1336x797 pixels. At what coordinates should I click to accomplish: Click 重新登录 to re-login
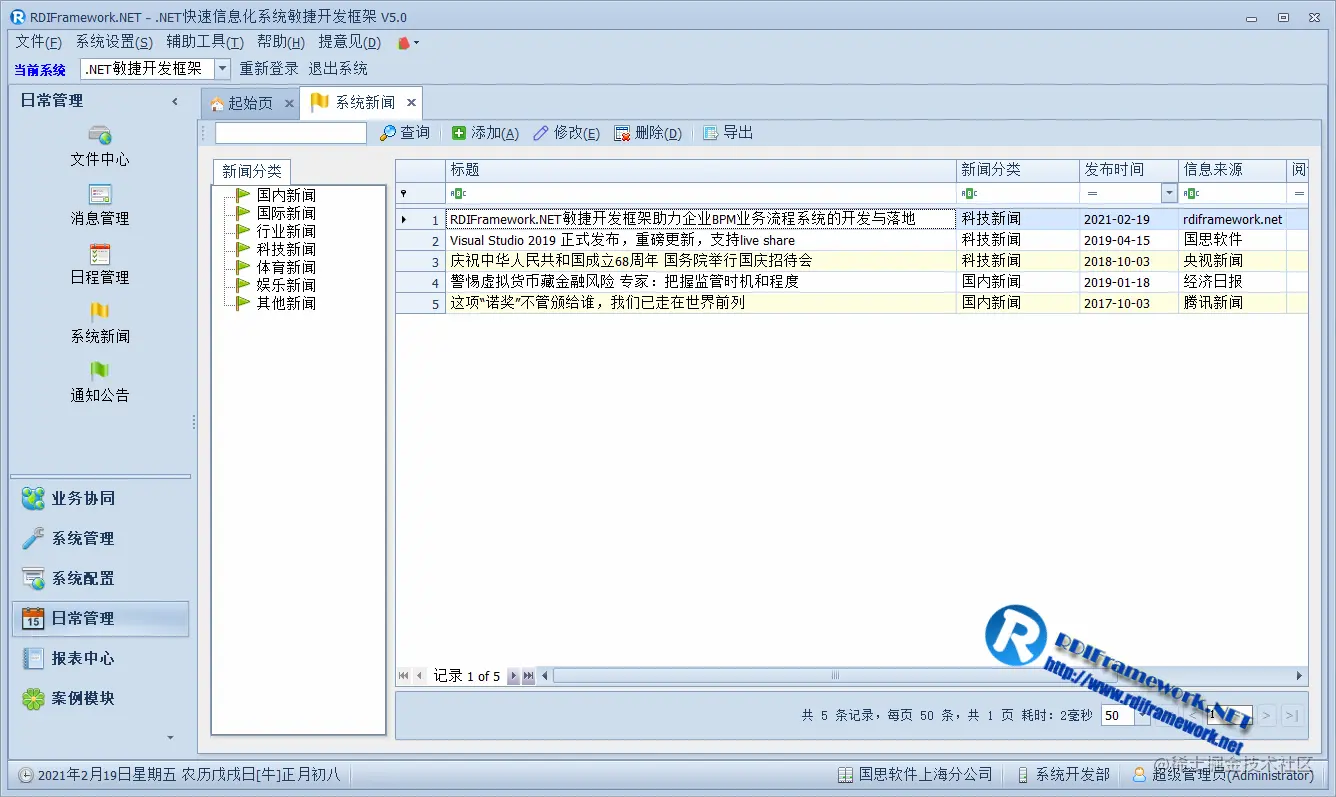pos(269,69)
